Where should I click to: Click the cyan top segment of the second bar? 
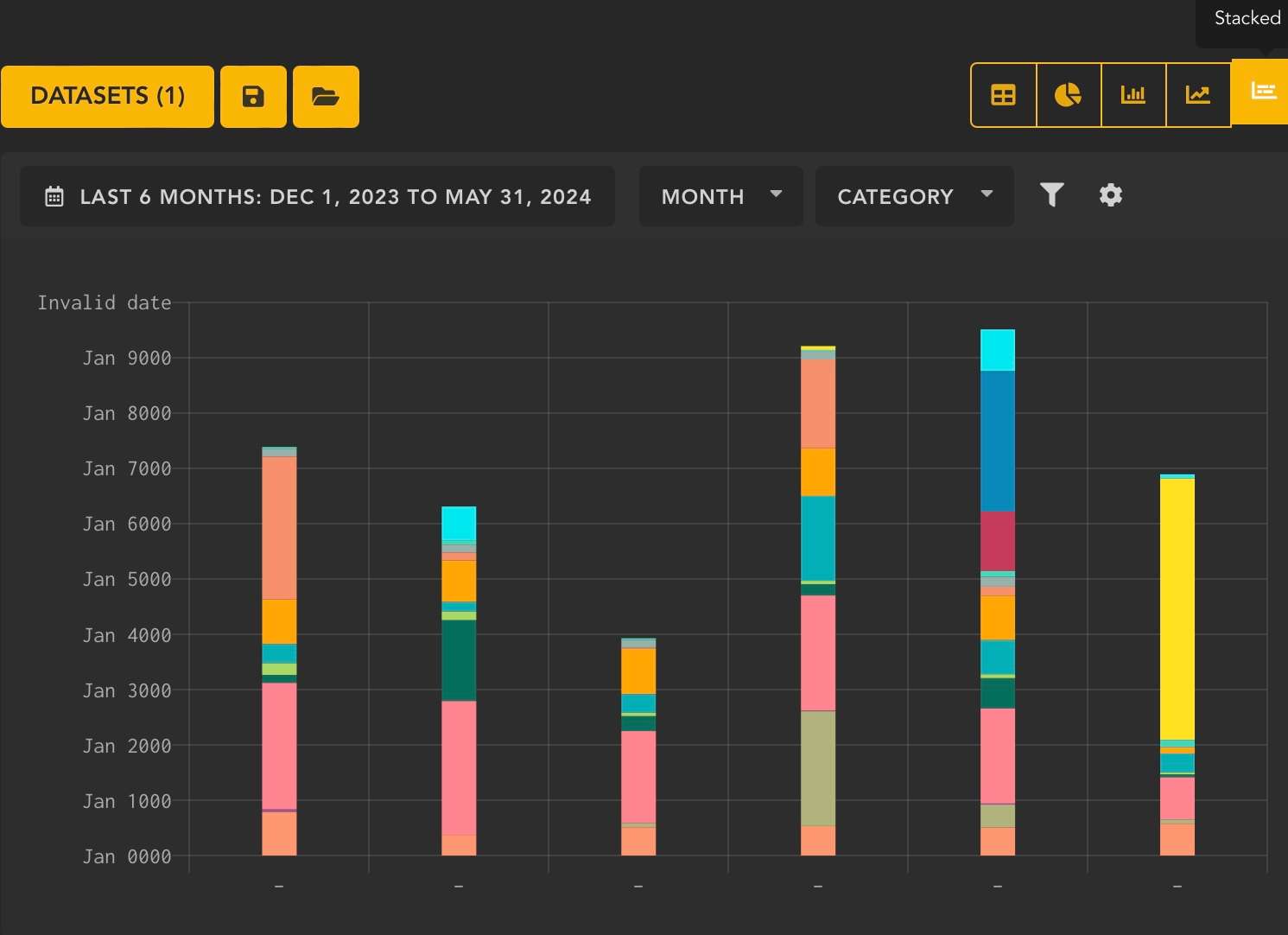pos(459,524)
